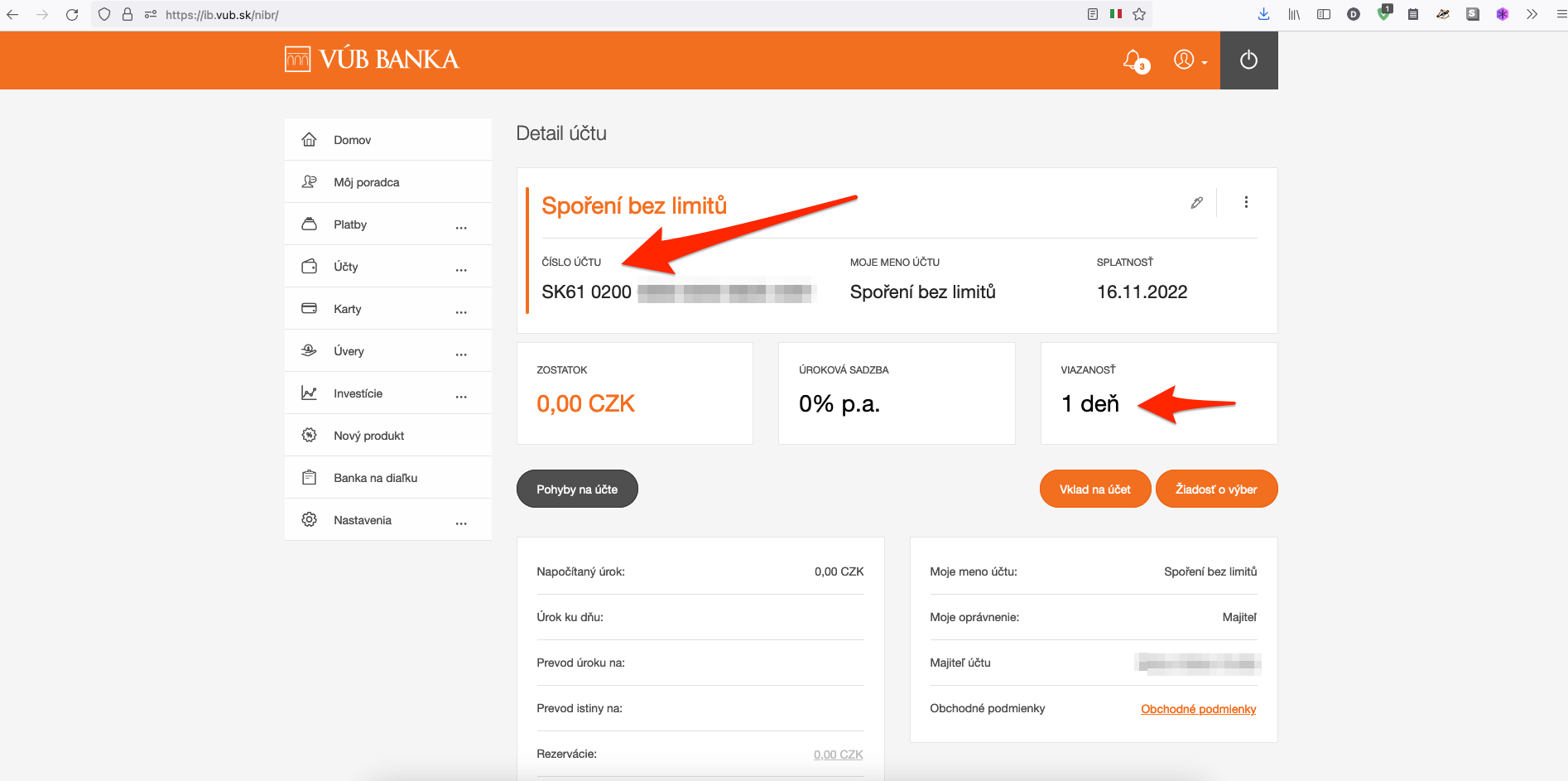Screen dimensions: 1568x781
Task: Expand Karty submenu via three dots
Action: (x=461, y=311)
